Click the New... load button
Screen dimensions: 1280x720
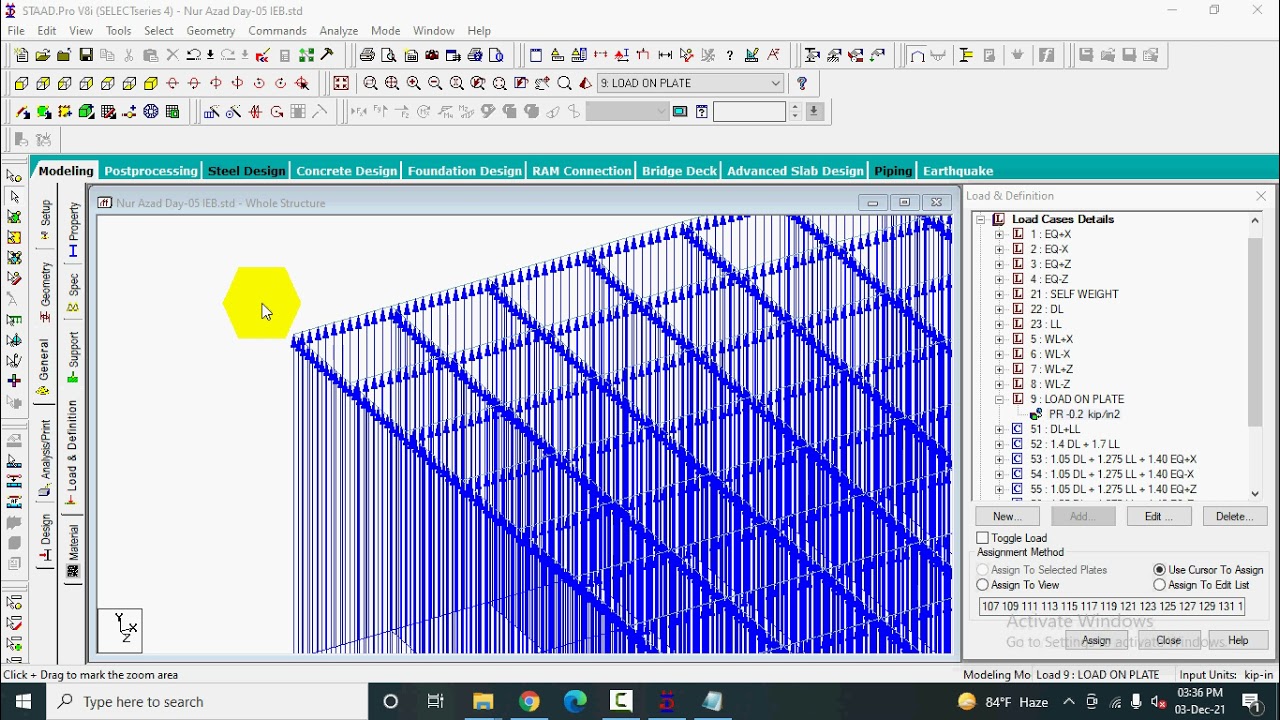click(1007, 517)
